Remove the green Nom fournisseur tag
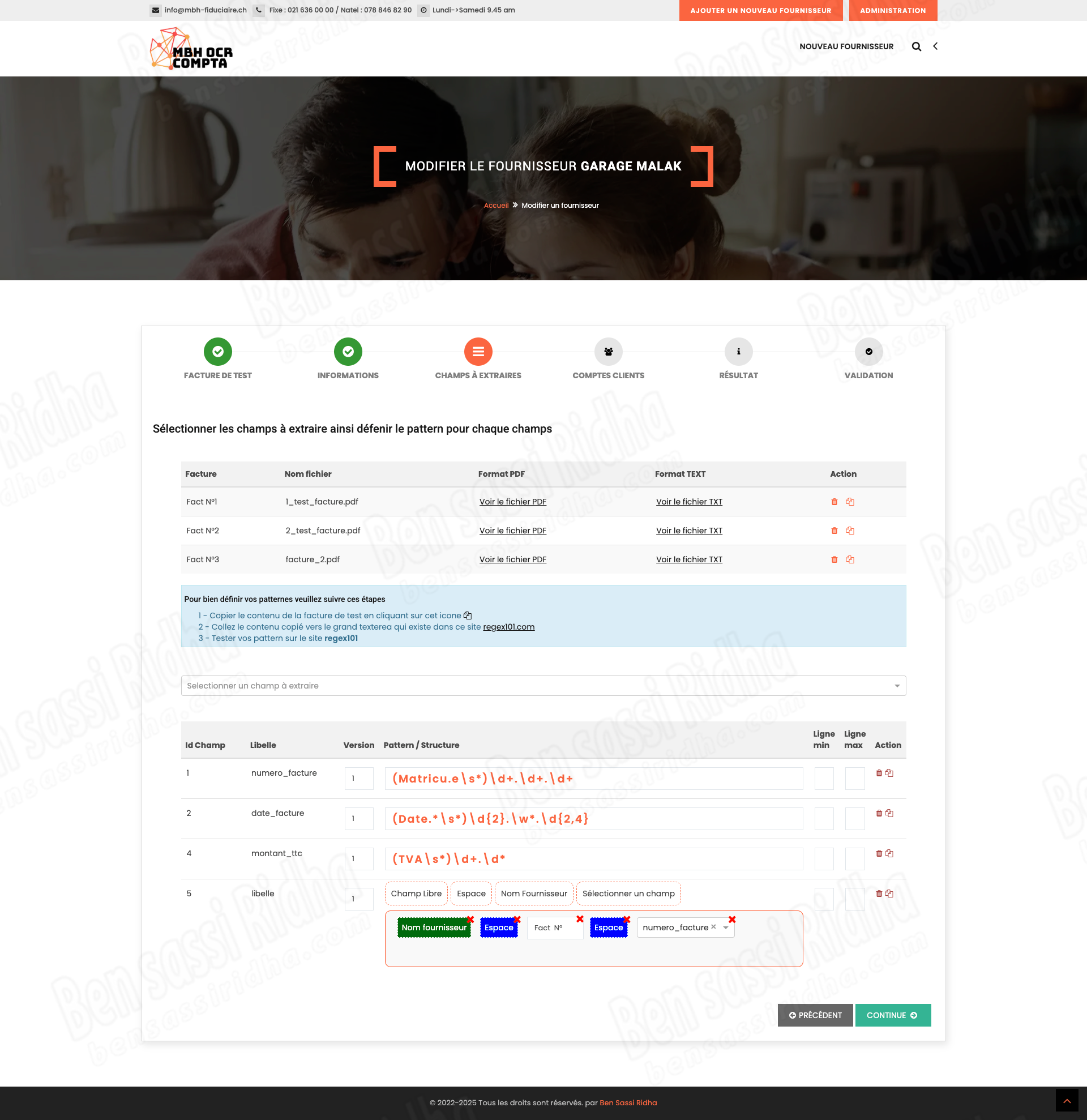This screenshot has height=1120, width=1087. (470, 920)
